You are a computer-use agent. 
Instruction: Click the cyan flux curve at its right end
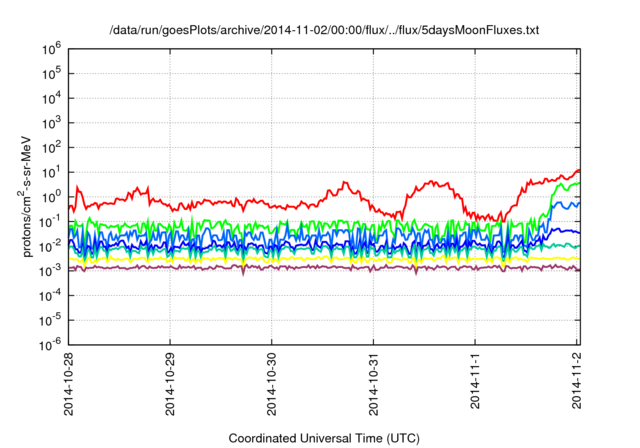577,246
